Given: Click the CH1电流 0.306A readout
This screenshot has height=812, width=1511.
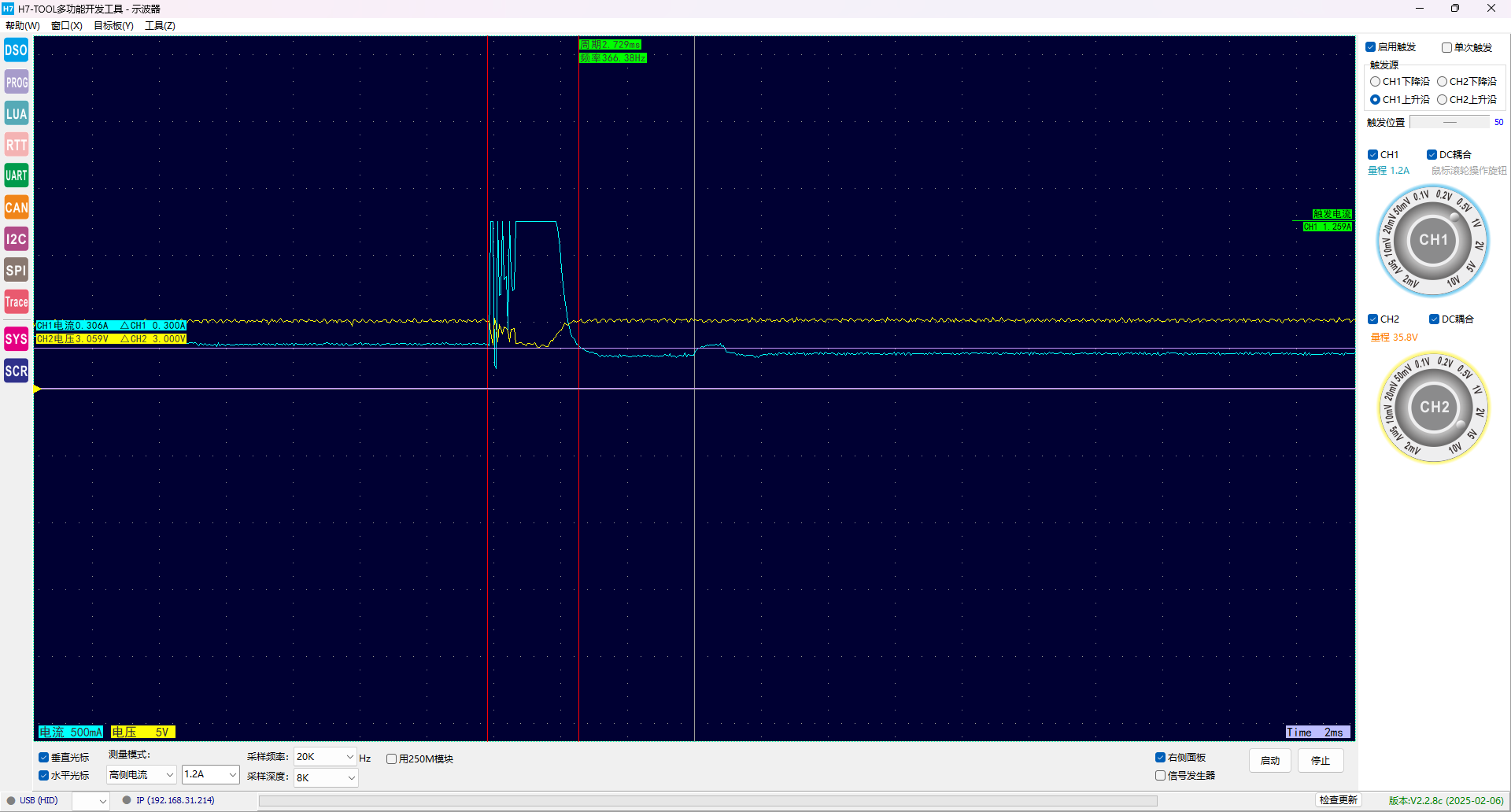Looking at the screenshot, I should click(x=72, y=325).
